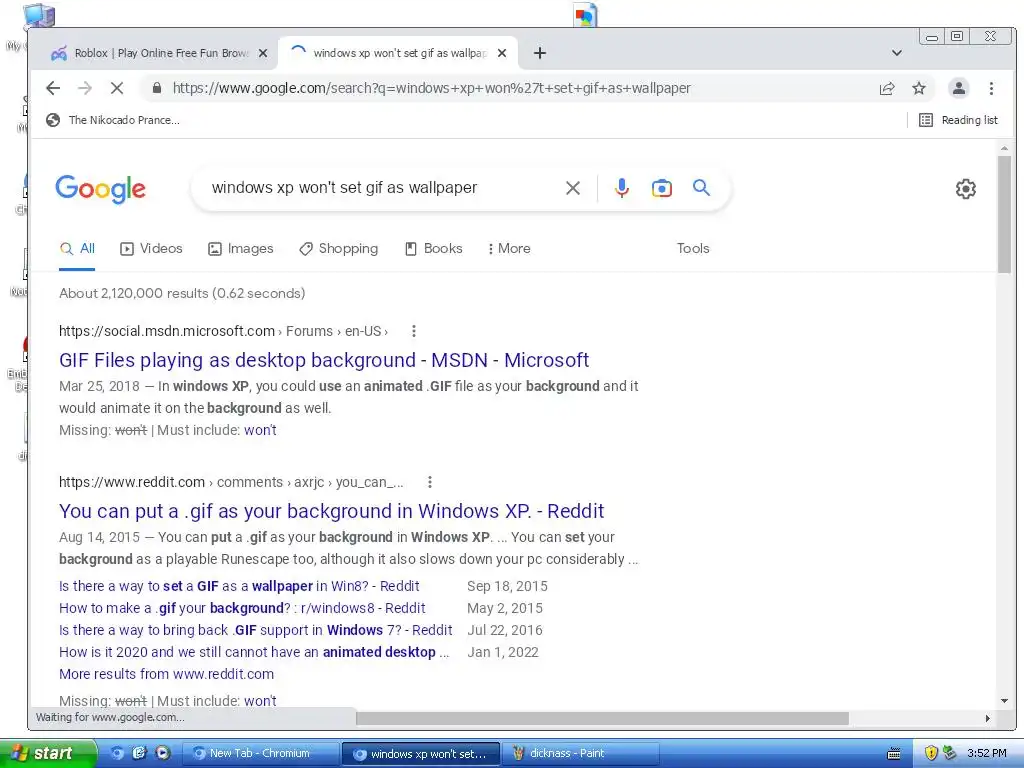Open the three-dot menu beside Reddit result
Viewport: 1024px width, 768px height.
tap(430, 482)
